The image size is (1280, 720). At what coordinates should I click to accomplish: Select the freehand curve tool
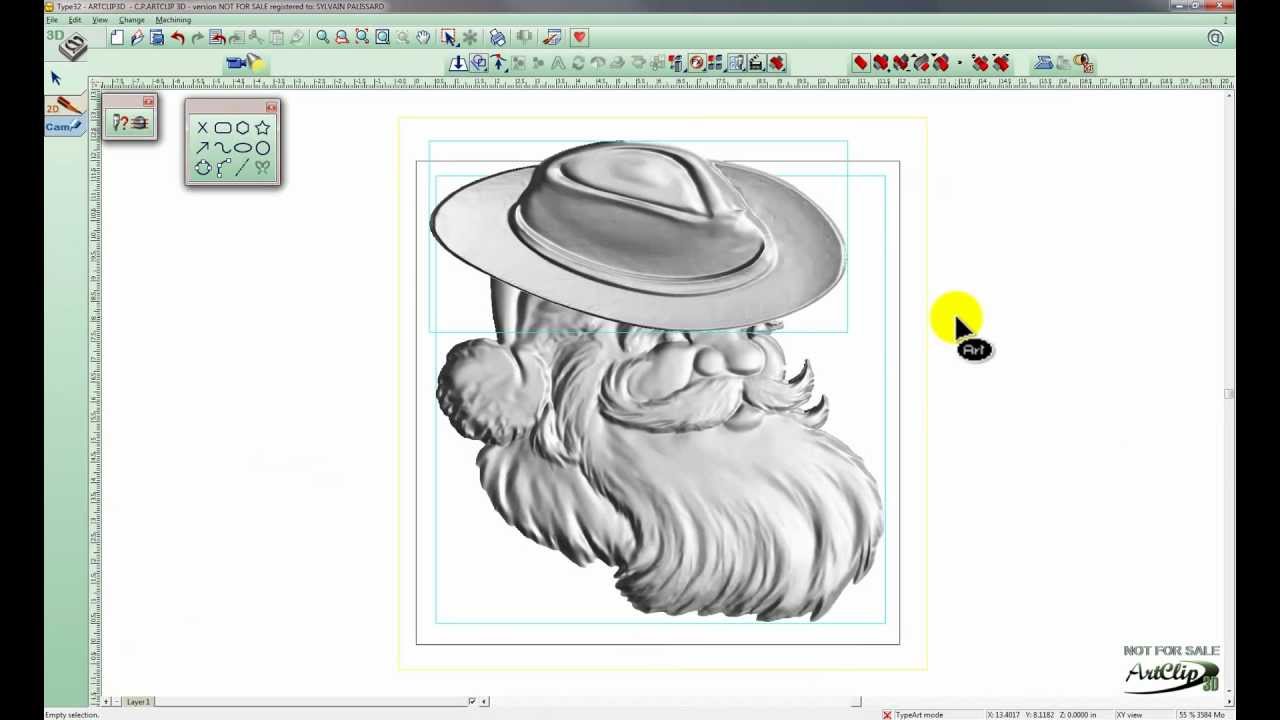[222, 148]
